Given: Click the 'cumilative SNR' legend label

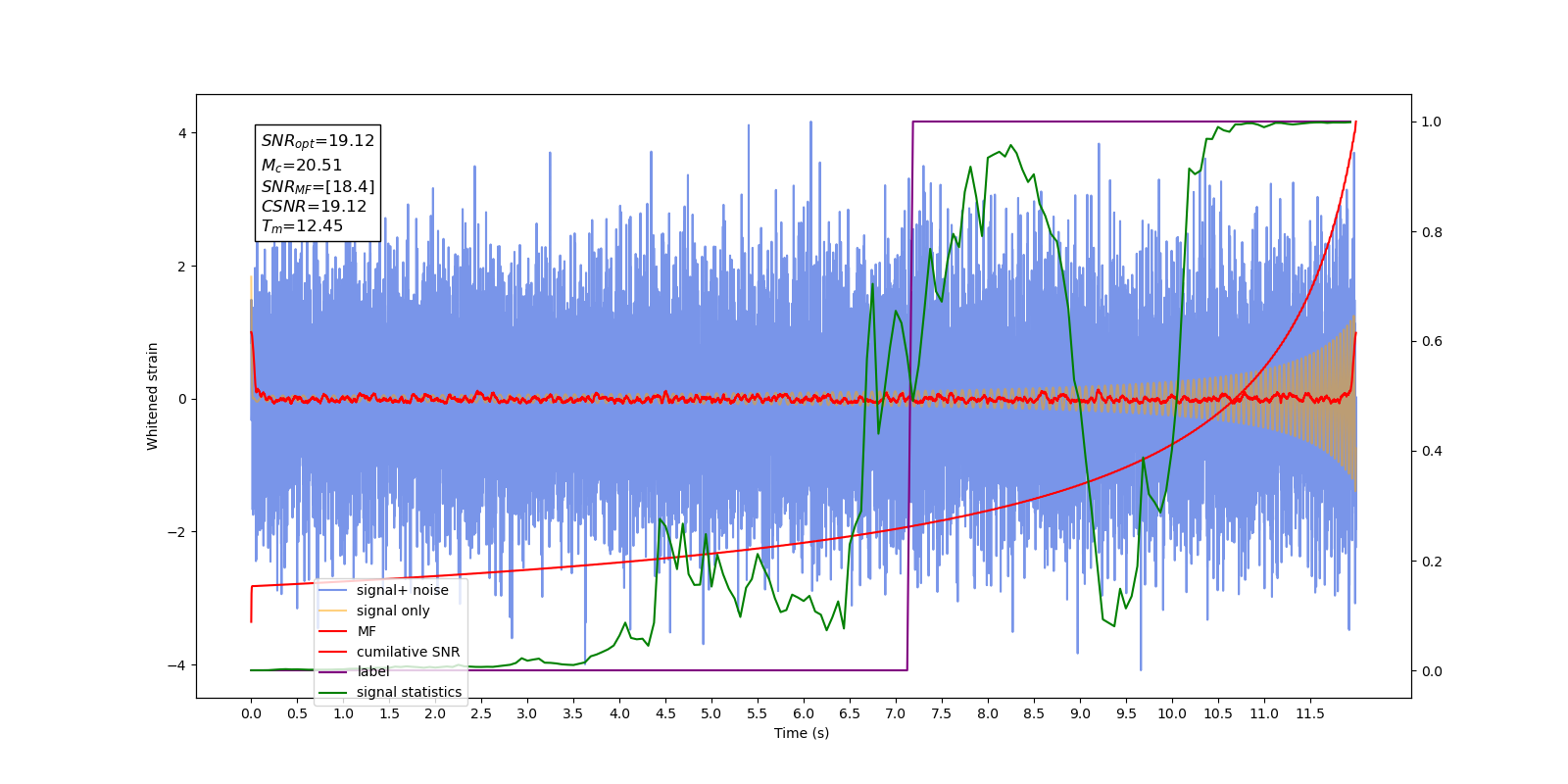Looking at the screenshot, I should click(x=408, y=652).
